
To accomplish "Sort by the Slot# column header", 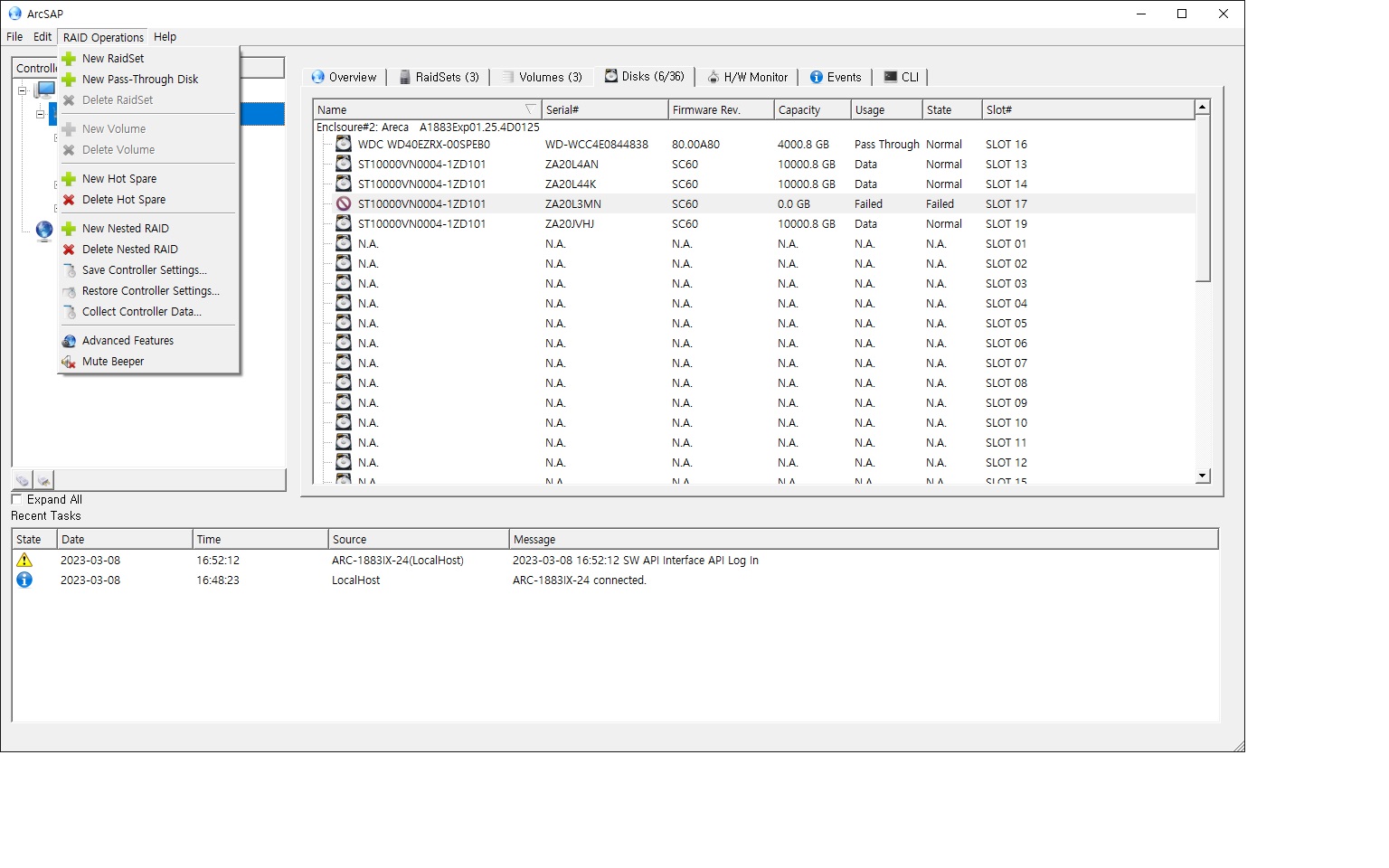I will (x=1088, y=109).
